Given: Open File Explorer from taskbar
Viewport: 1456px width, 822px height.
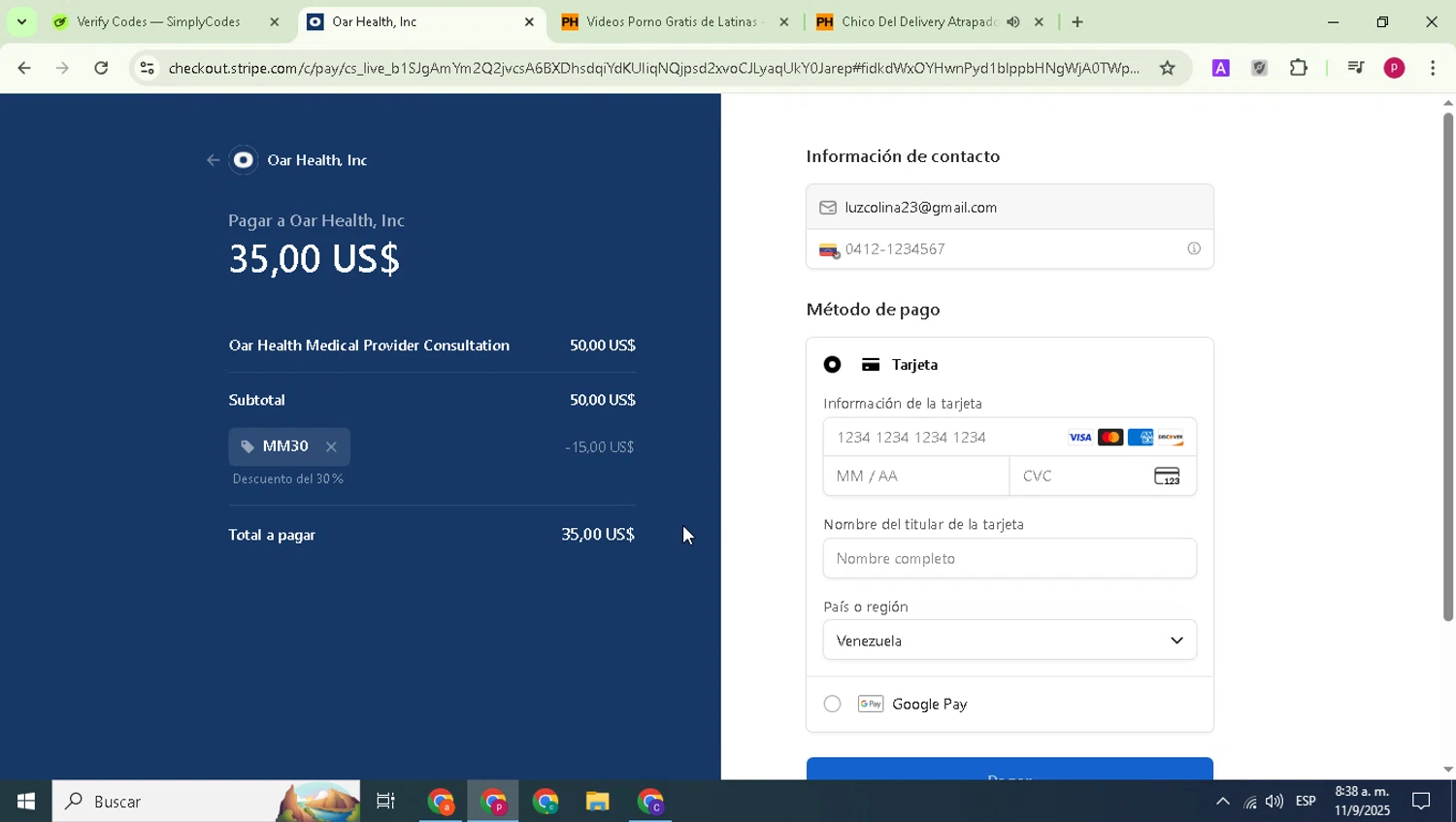Looking at the screenshot, I should click(597, 802).
